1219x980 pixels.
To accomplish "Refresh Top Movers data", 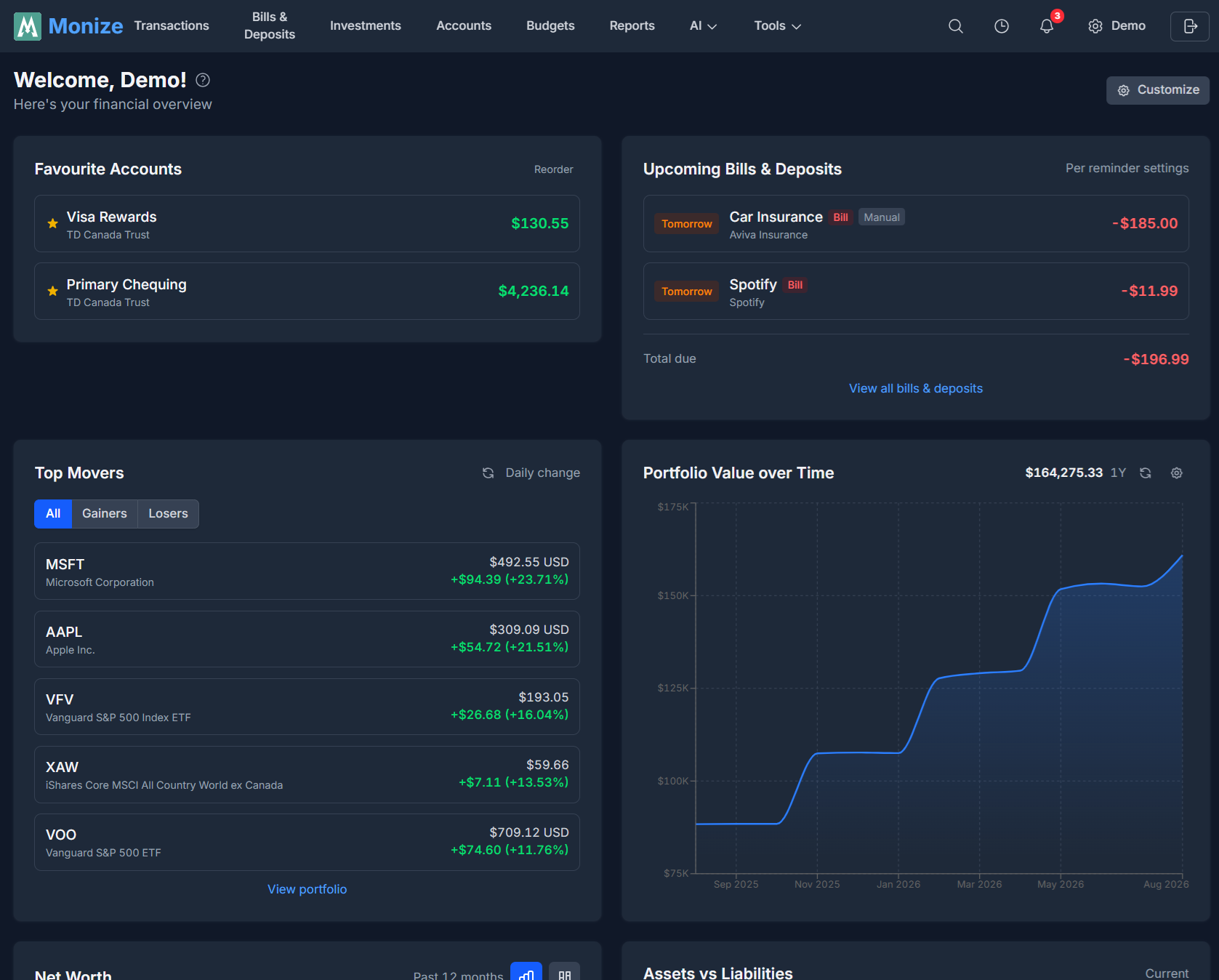I will [488, 473].
